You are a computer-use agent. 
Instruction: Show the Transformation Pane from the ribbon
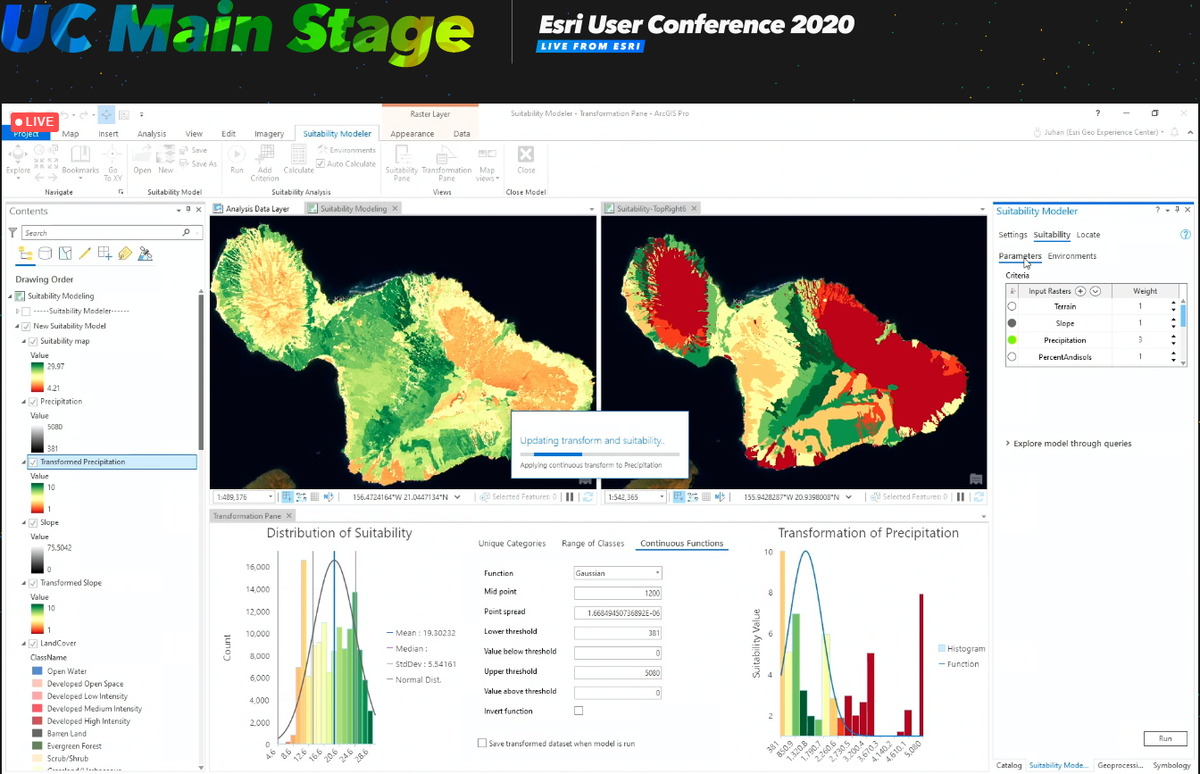446,163
